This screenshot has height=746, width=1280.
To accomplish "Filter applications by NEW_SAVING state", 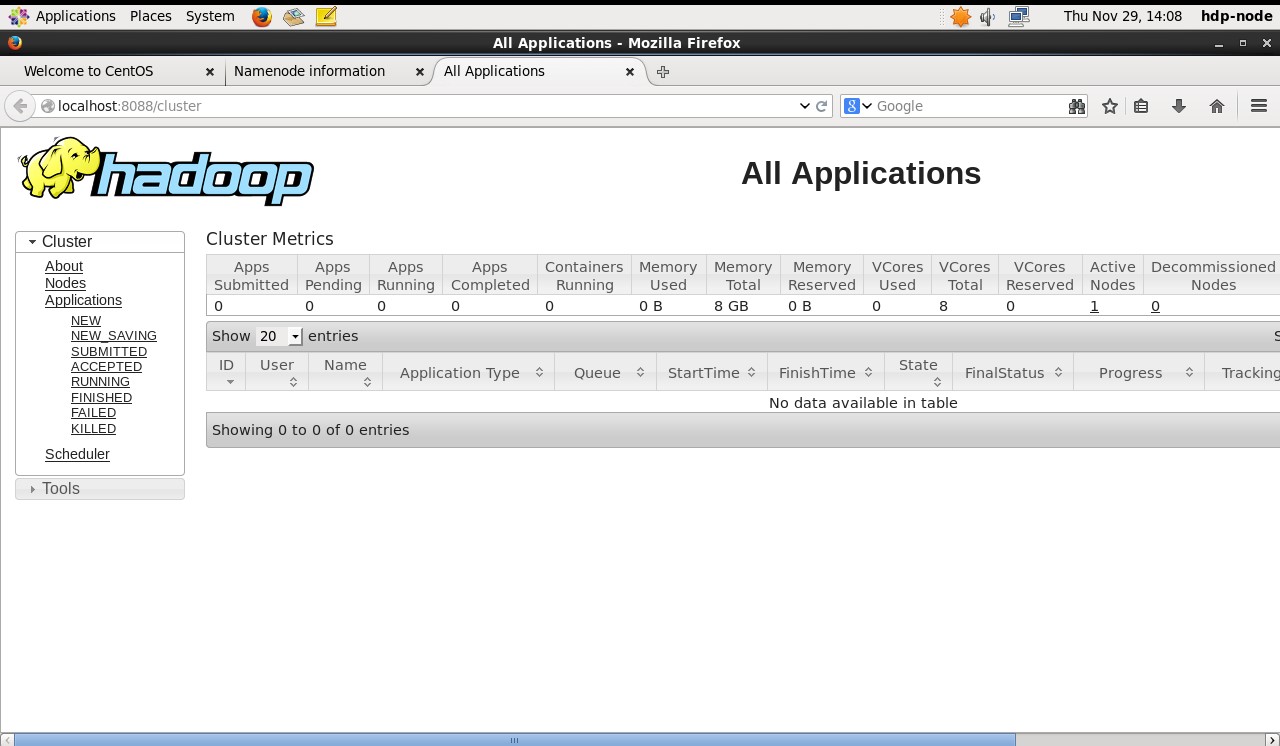I will (x=114, y=336).
